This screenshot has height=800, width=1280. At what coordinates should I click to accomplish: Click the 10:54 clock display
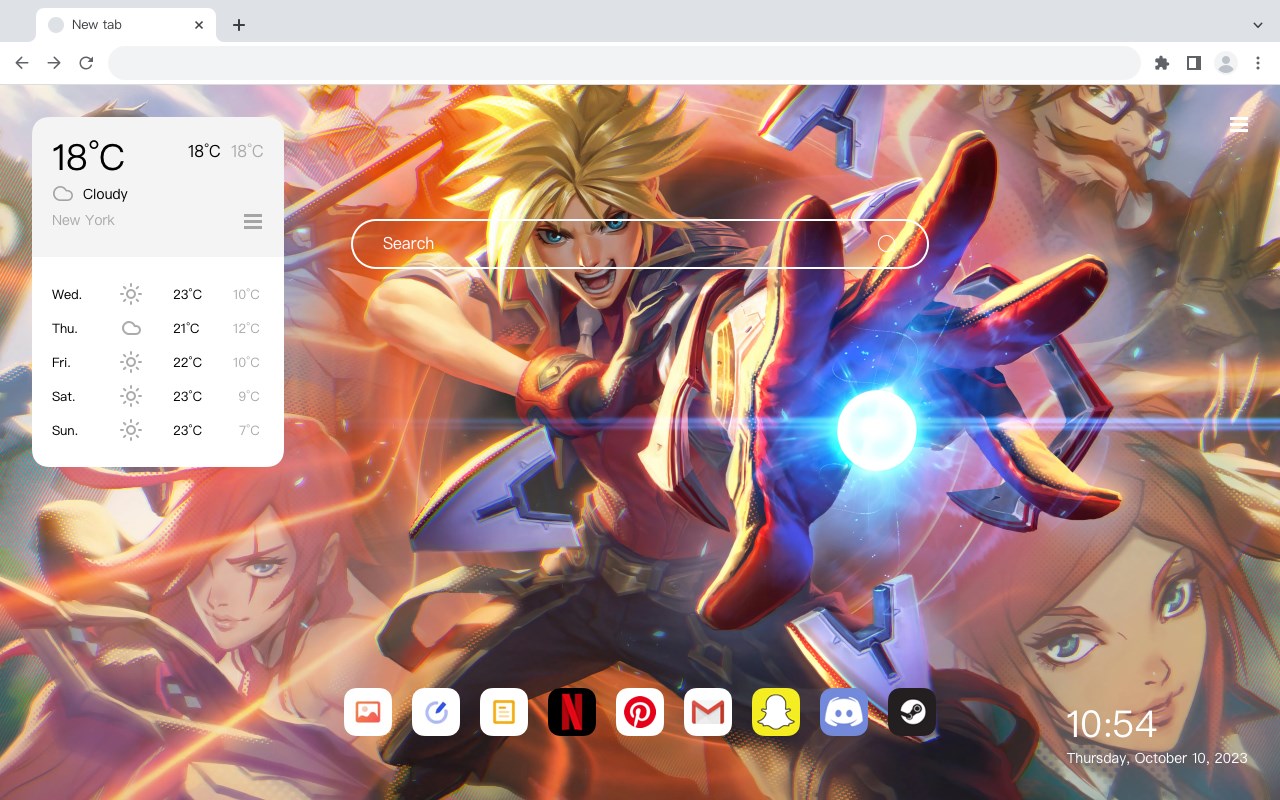tap(1111, 724)
